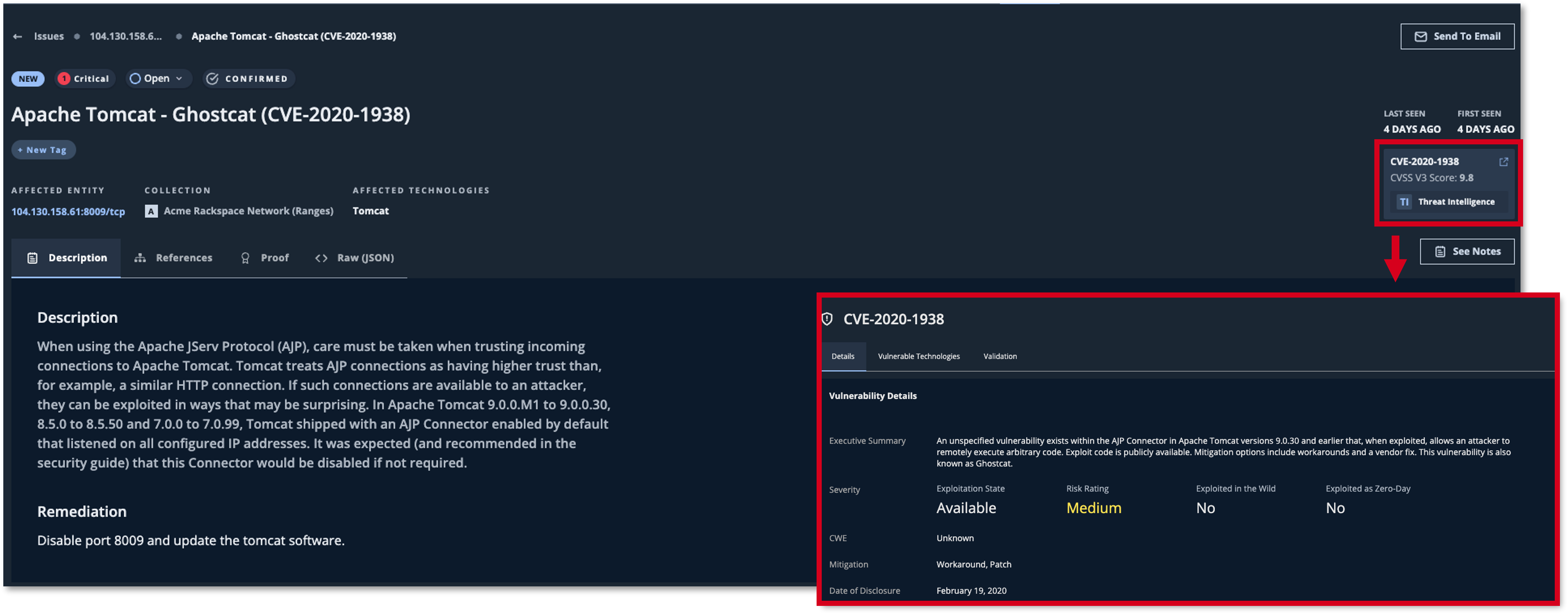The width and height of the screenshot is (1568, 614).
Task: Click Acme Rackspace Network (Ranges) collection
Action: pos(249,211)
